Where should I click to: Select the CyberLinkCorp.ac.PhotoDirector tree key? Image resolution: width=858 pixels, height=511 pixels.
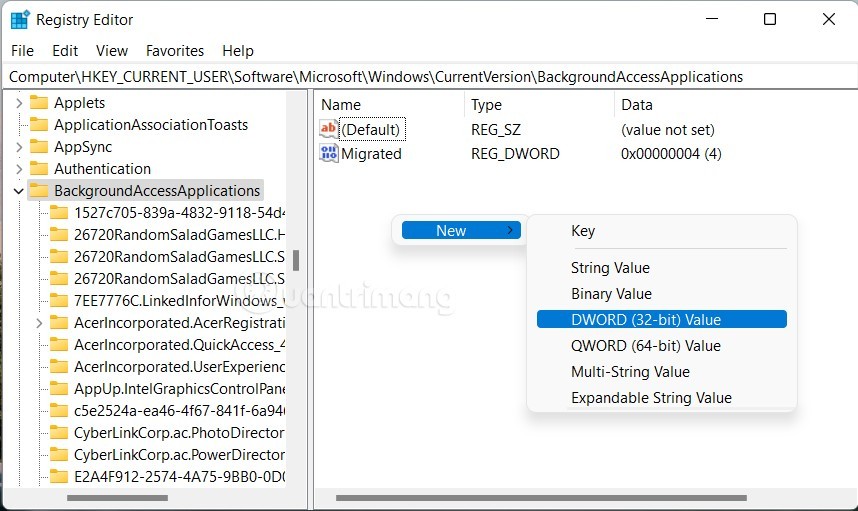[179, 432]
